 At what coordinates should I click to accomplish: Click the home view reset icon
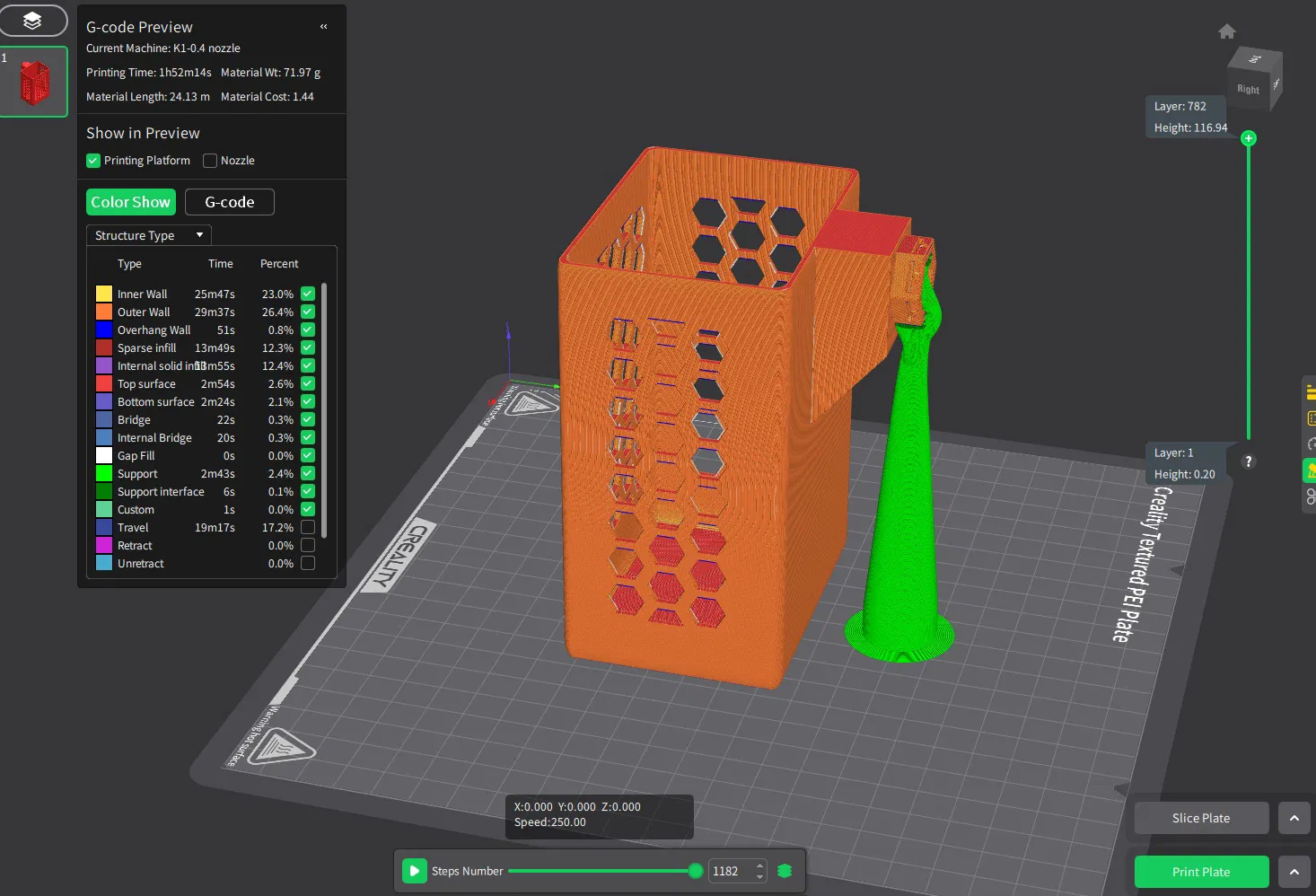click(1227, 31)
